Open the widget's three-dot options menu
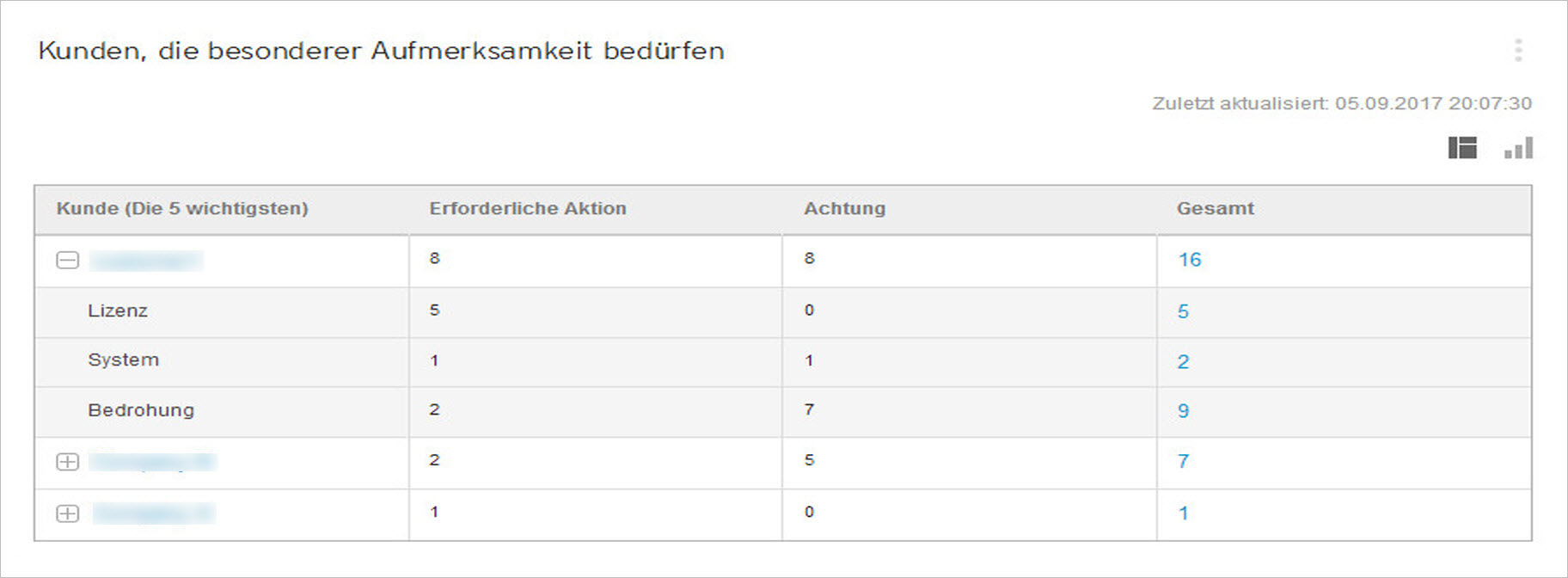 tap(1518, 51)
